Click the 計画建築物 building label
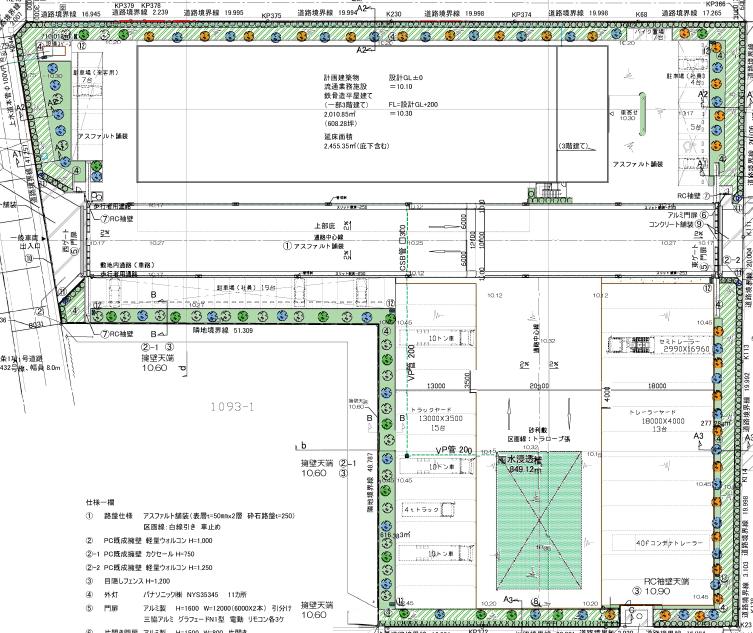Image resolution: width=753 pixels, height=633 pixels. (x=341, y=77)
